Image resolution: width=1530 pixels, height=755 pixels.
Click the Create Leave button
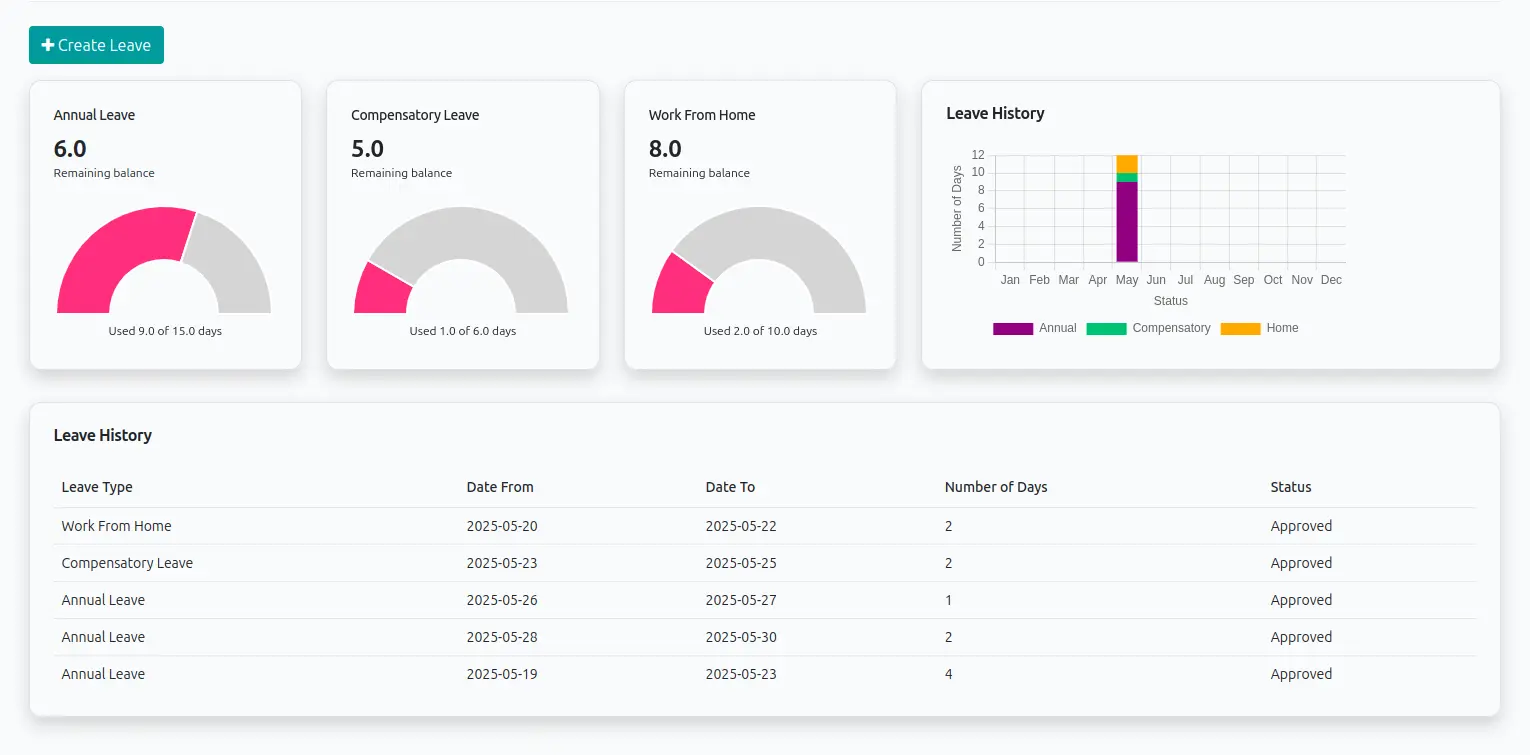pyautogui.click(x=96, y=45)
